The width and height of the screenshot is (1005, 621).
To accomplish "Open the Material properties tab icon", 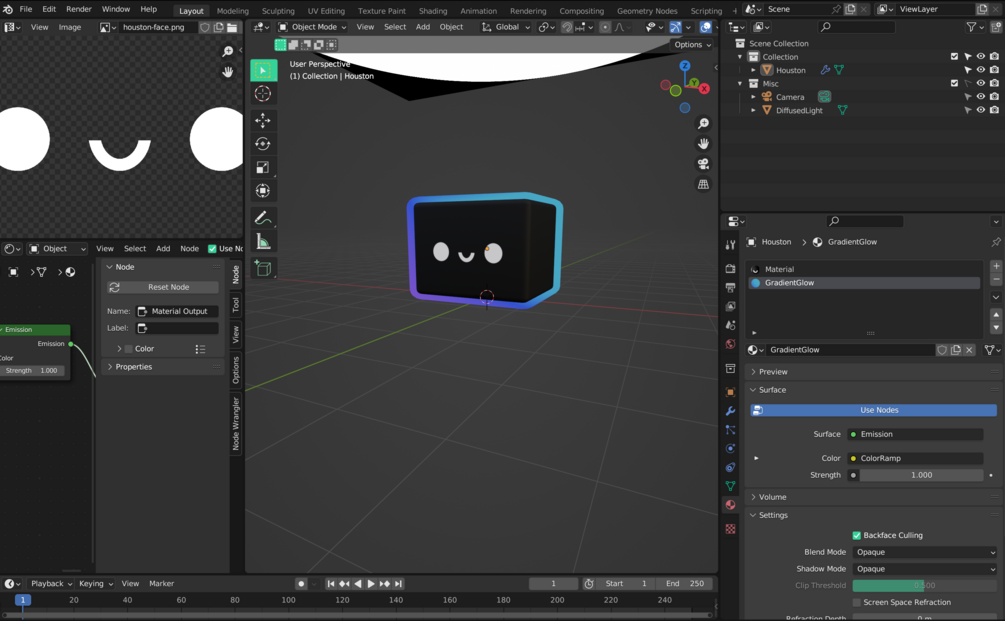I will (x=730, y=505).
